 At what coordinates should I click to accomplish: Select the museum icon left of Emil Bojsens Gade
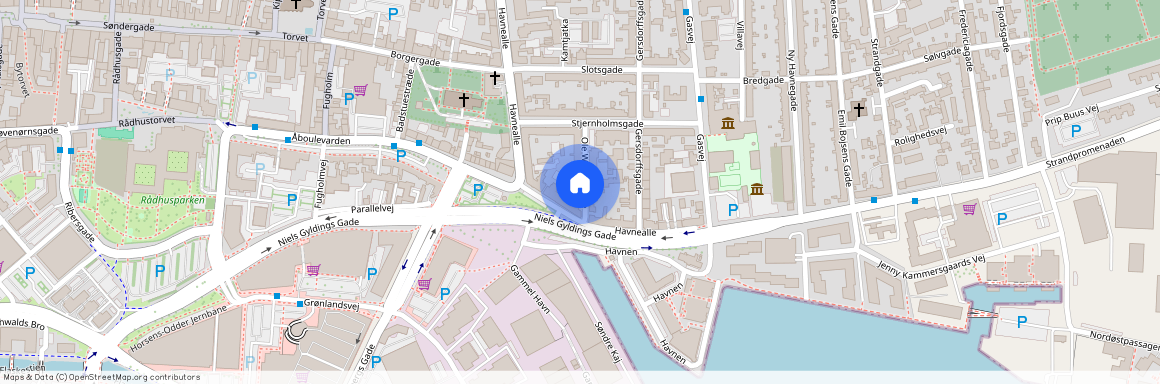pyautogui.click(x=756, y=189)
